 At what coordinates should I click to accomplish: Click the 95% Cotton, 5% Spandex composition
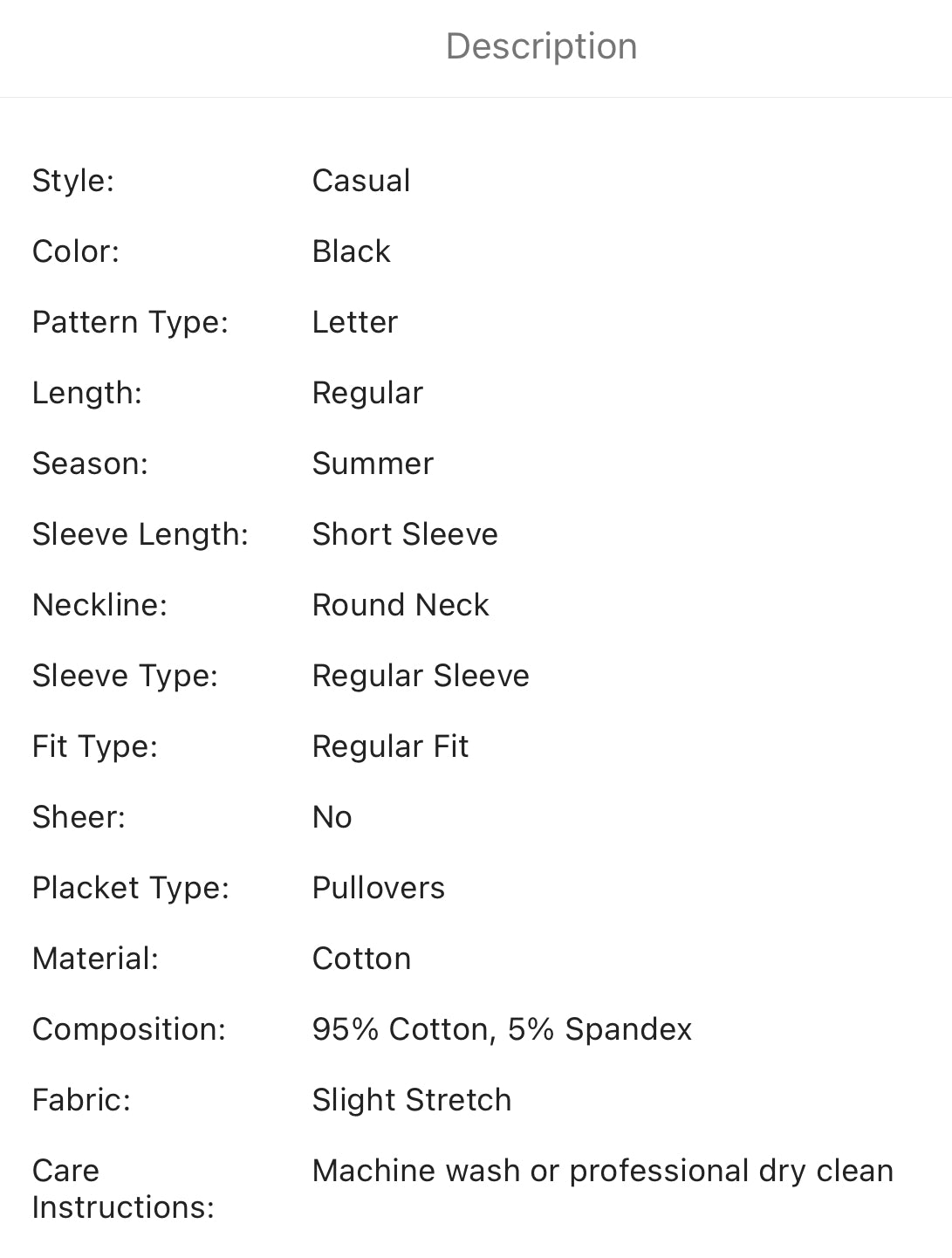[502, 1029]
